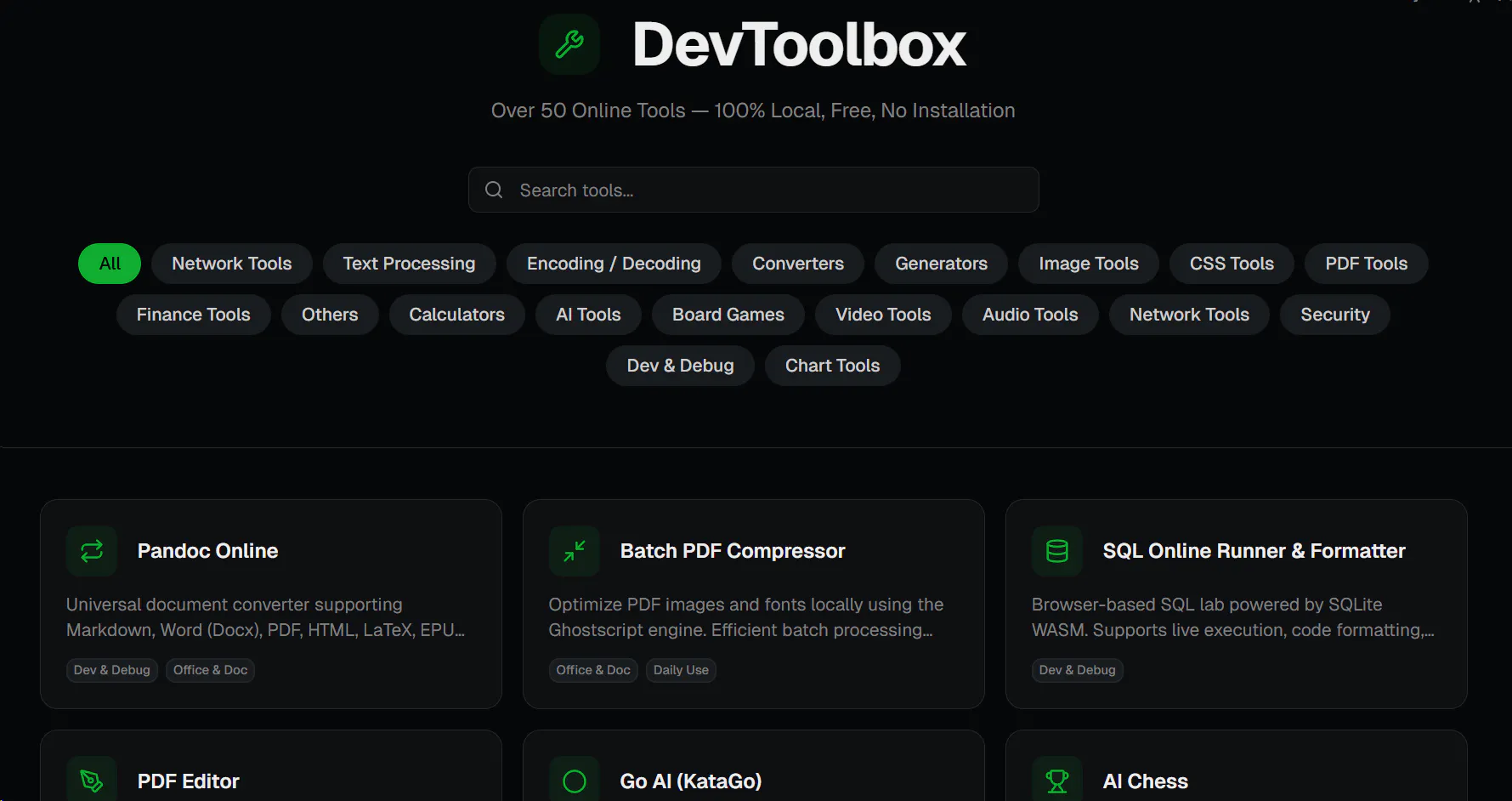Image resolution: width=1512 pixels, height=801 pixels.
Task: Click Office & Doc tag on Pandoc card
Action: click(x=211, y=670)
